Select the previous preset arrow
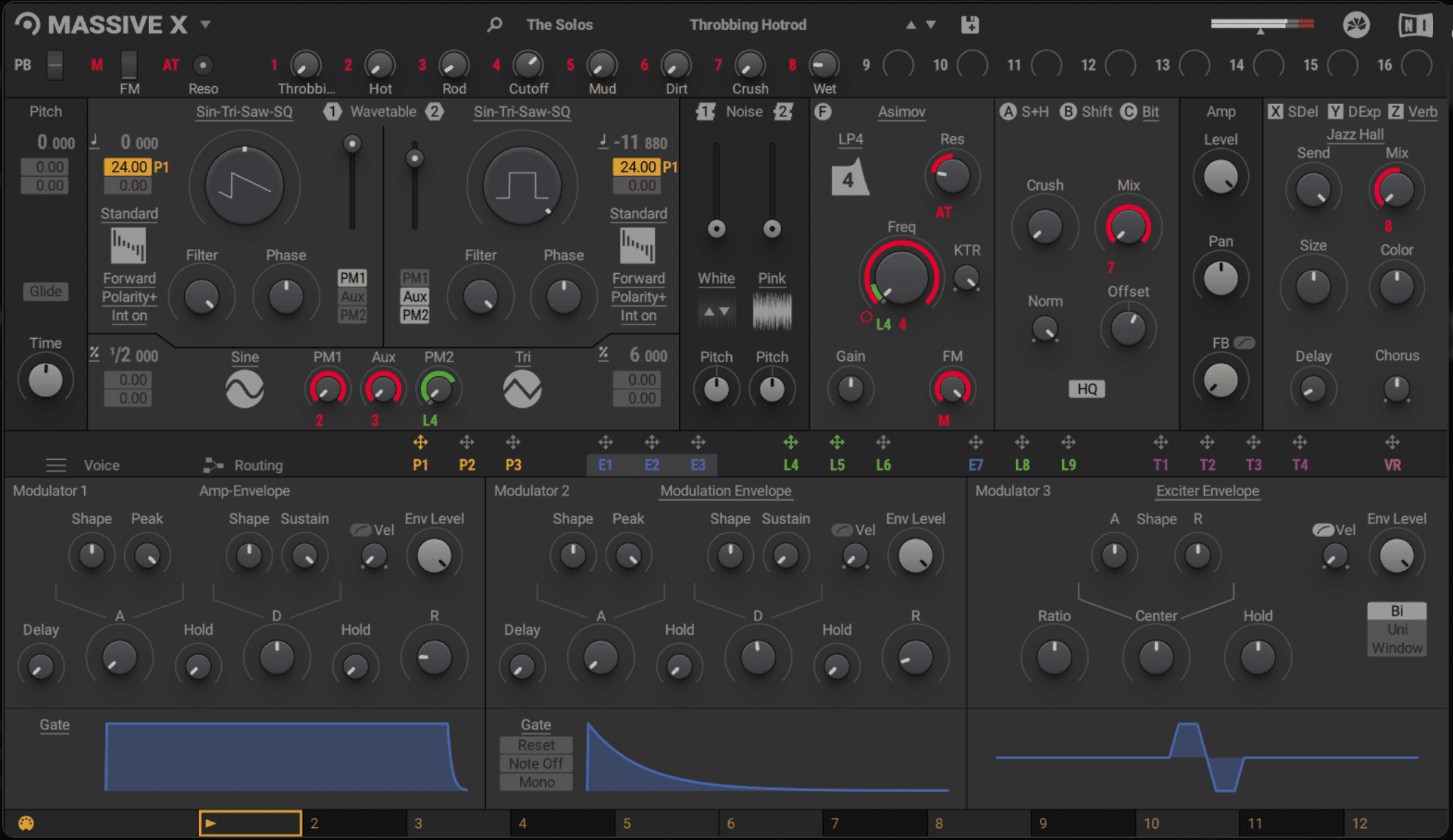1453x840 pixels. tap(911, 25)
